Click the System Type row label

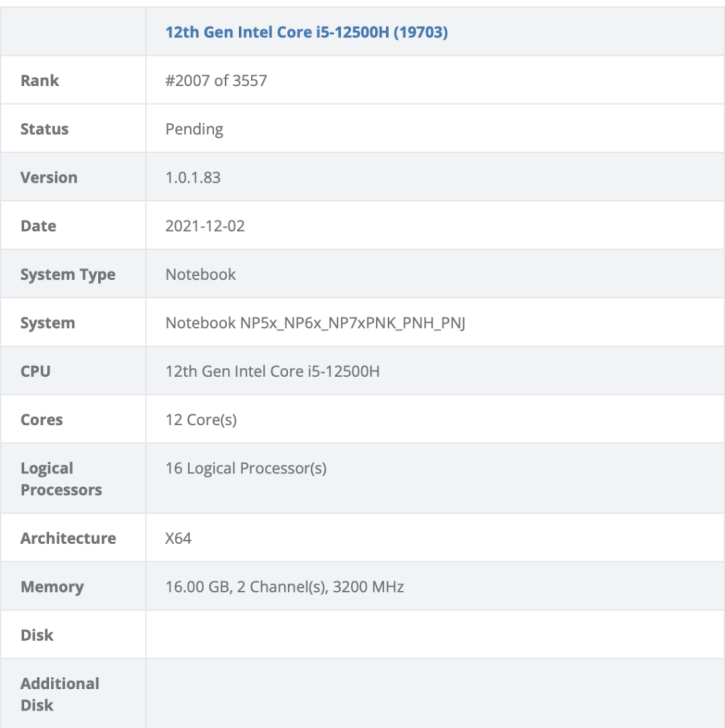pos(68,274)
